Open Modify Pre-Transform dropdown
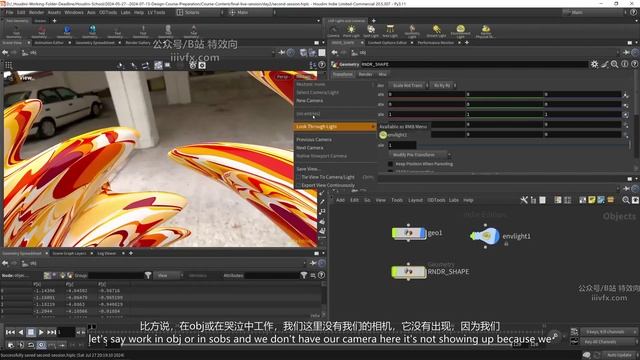Screen dimensions: 640x360 [421, 155]
